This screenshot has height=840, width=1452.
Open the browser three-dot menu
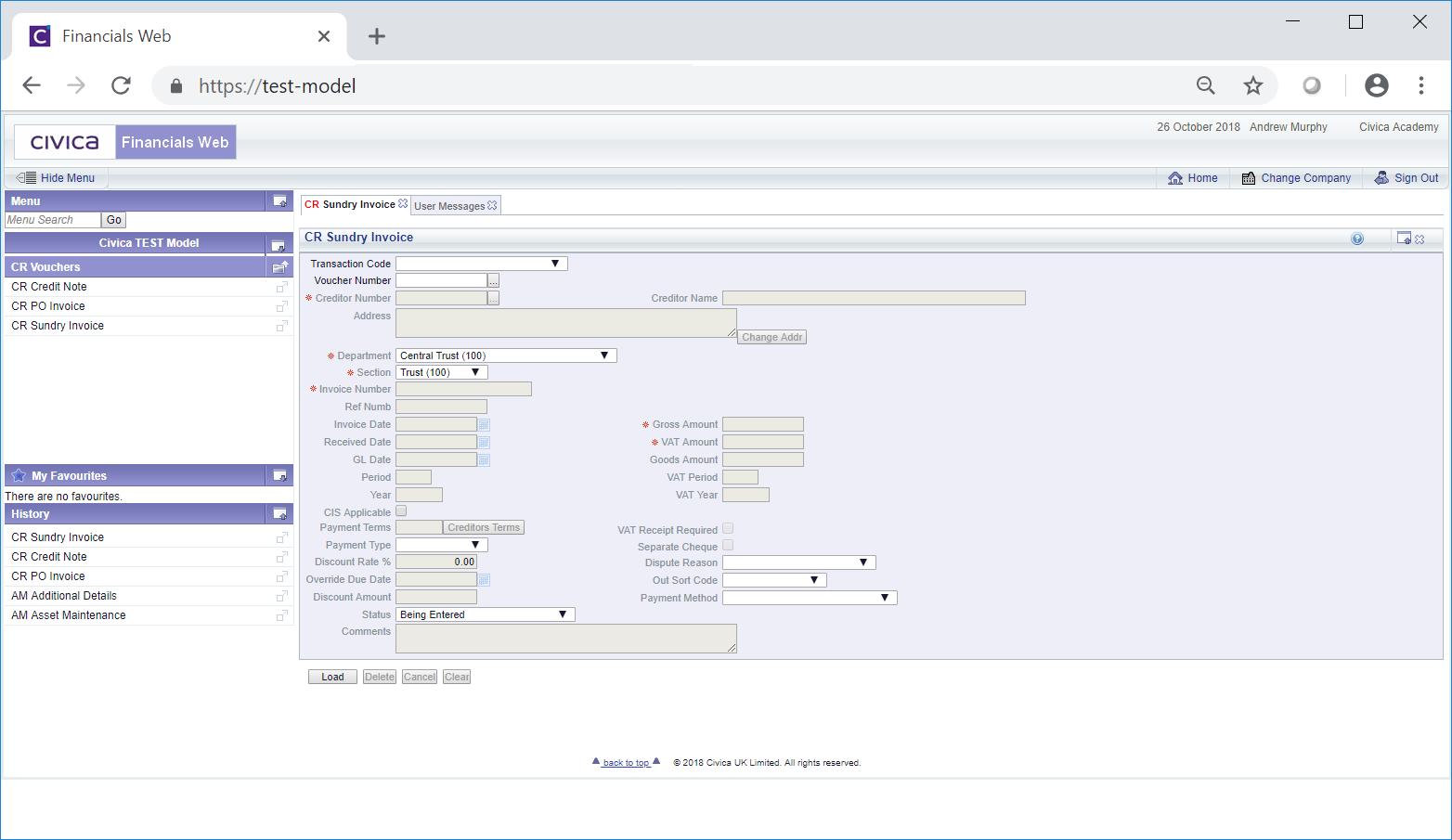coord(1421,85)
